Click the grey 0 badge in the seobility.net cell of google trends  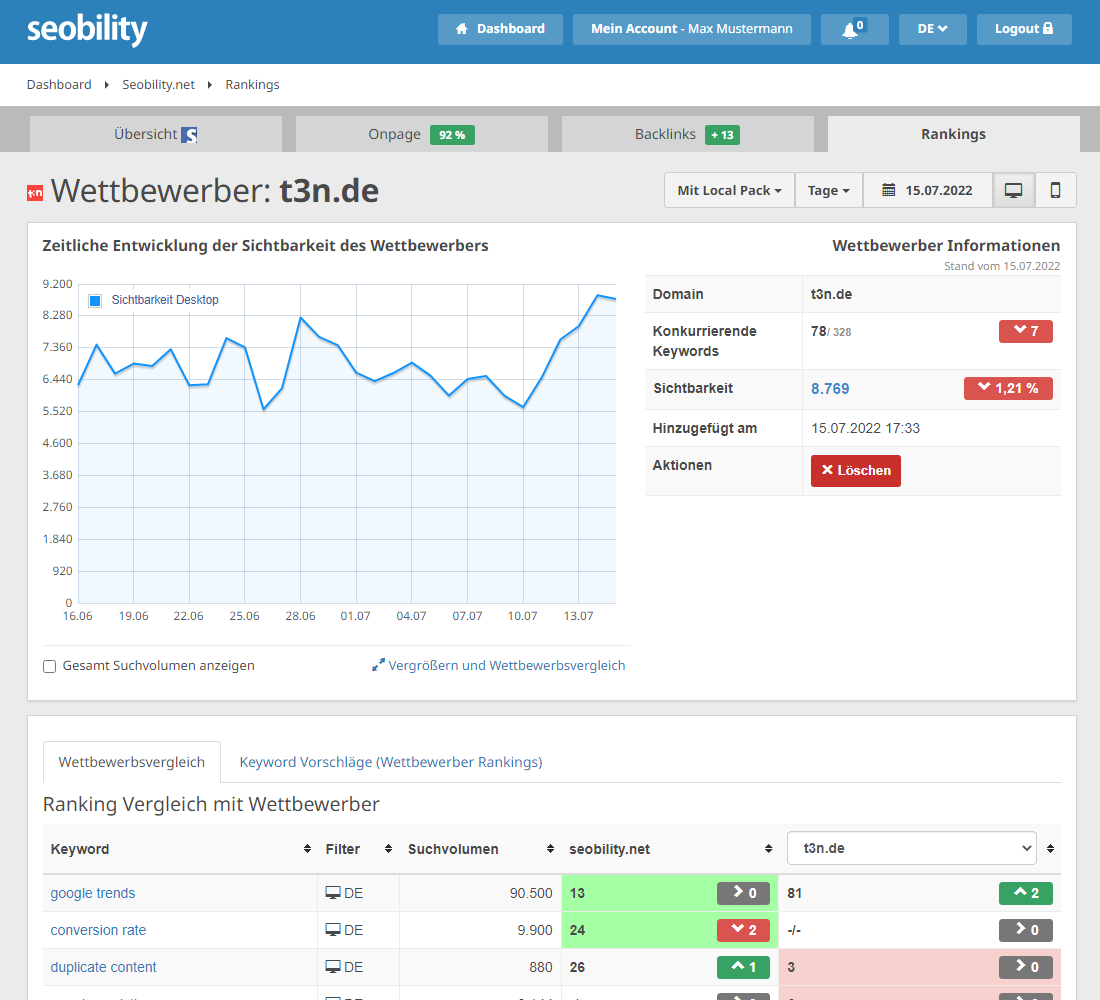pyautogui.click(x=743, y=893)
